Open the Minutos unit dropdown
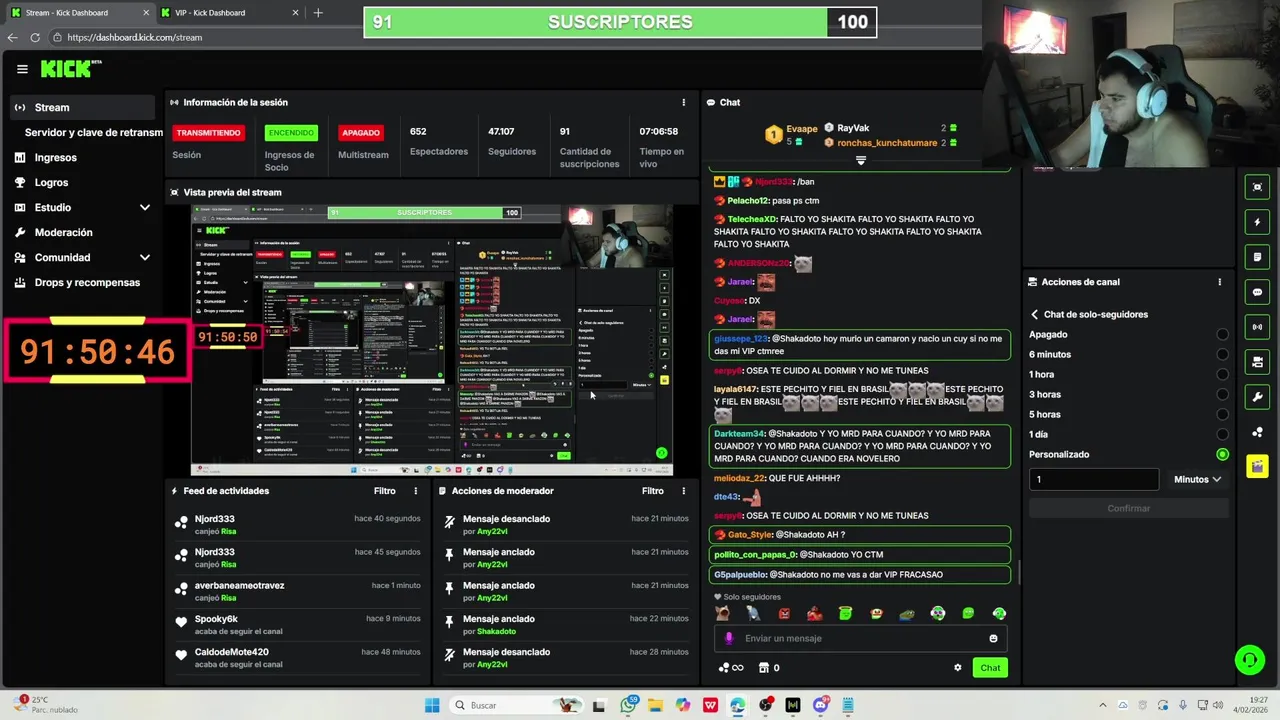 click(1197, 479)
